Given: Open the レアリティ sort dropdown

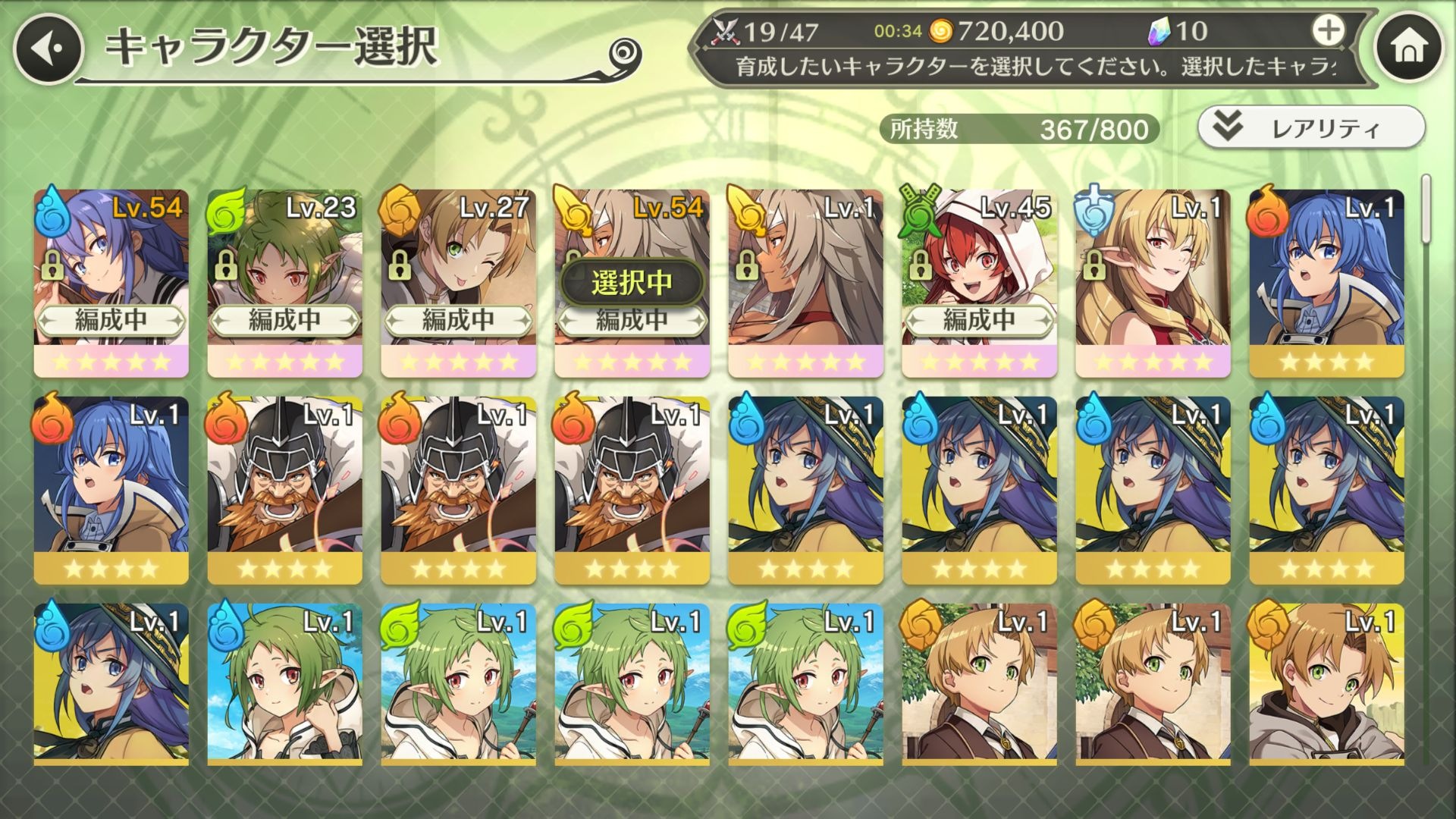Looking at the screenshot, I should click(1311, 127).
